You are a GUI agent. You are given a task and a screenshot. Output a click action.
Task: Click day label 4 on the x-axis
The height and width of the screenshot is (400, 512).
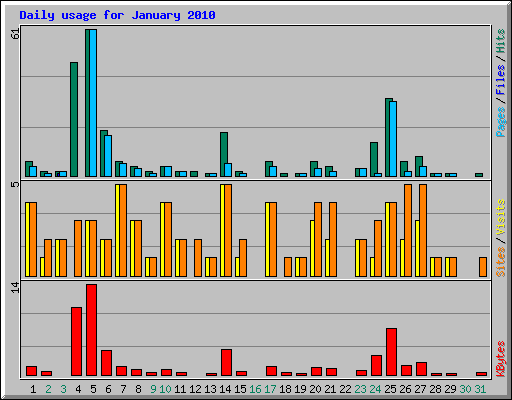coord(78,389)
